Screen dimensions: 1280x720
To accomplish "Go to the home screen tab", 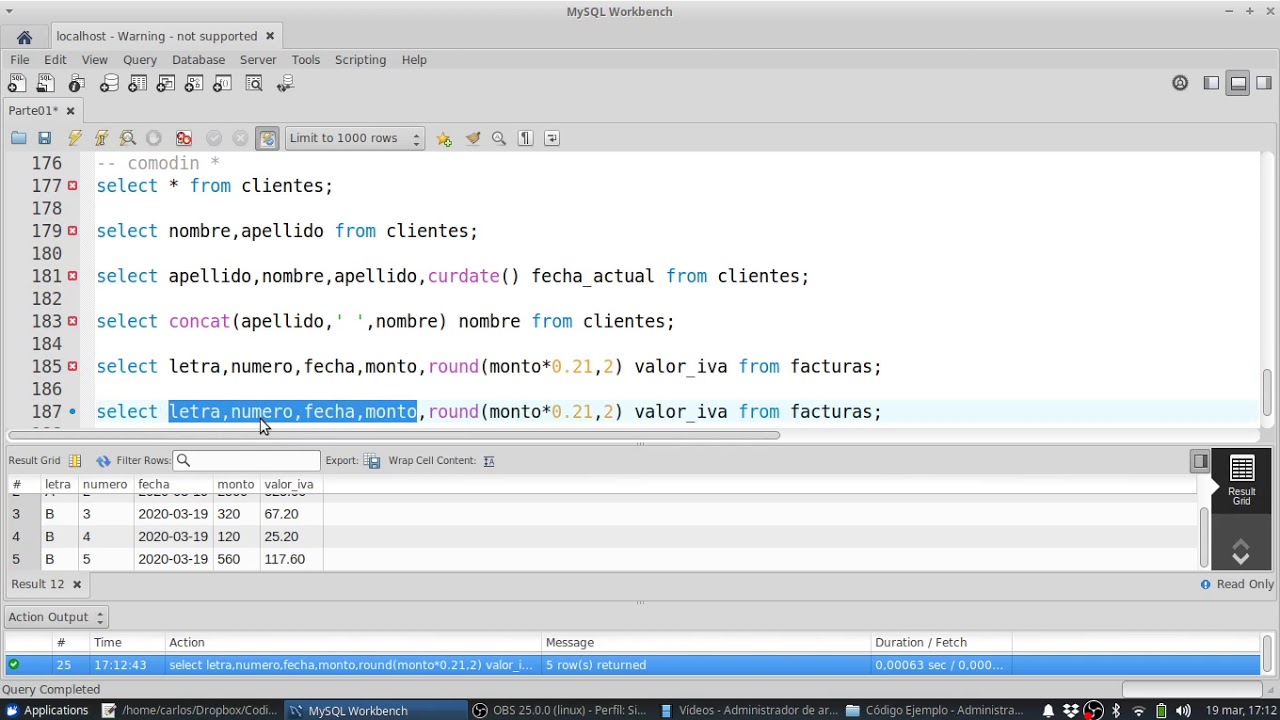I will point(24,37).
